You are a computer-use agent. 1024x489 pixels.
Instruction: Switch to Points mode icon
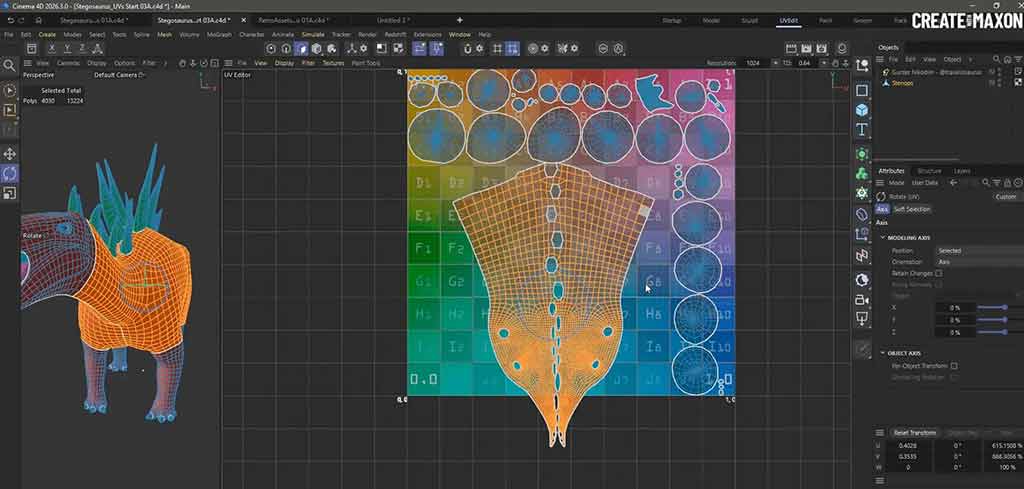pos(272,48)
